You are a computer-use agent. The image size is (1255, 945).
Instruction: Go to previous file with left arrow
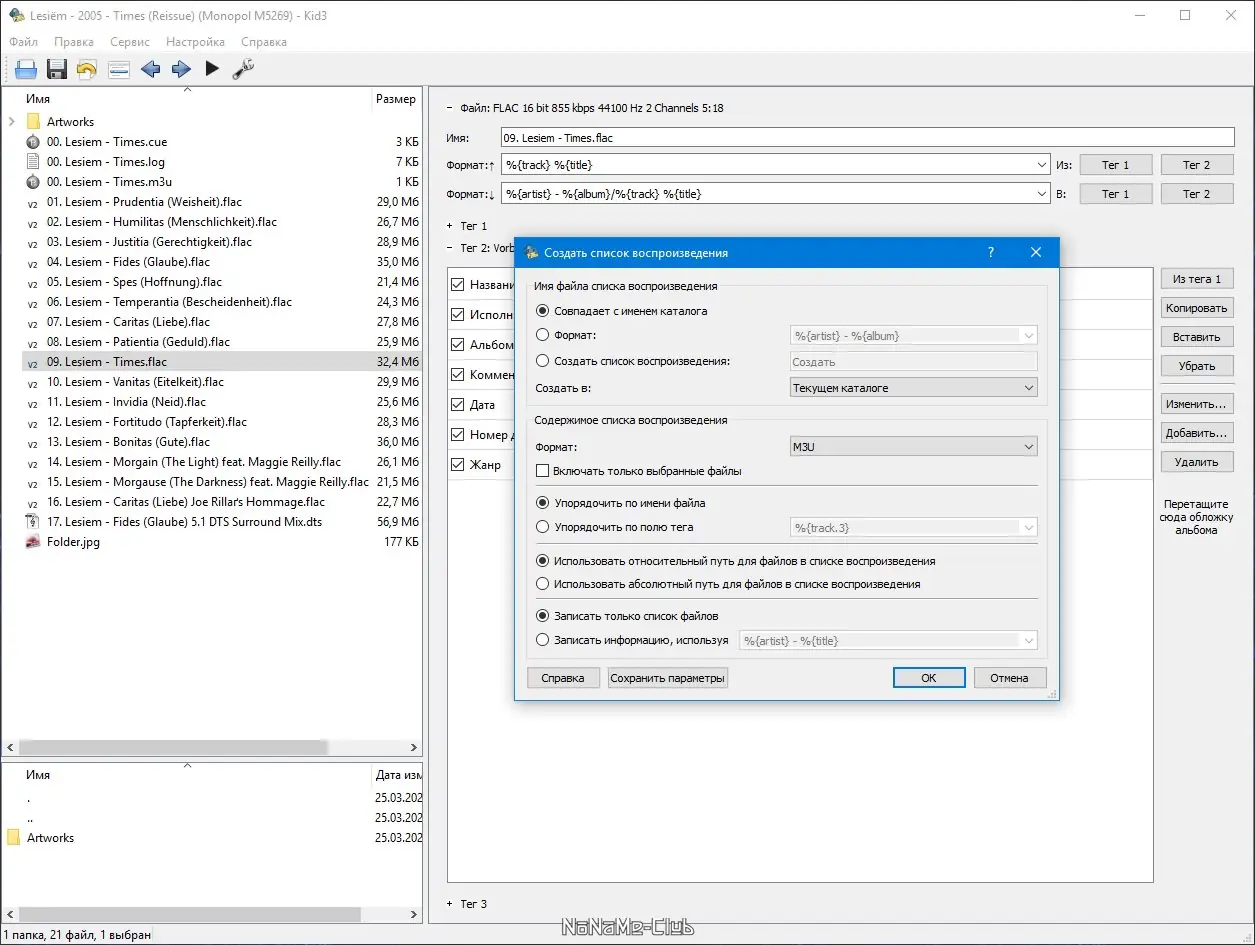pyautogui.click(x=150, y=69)
